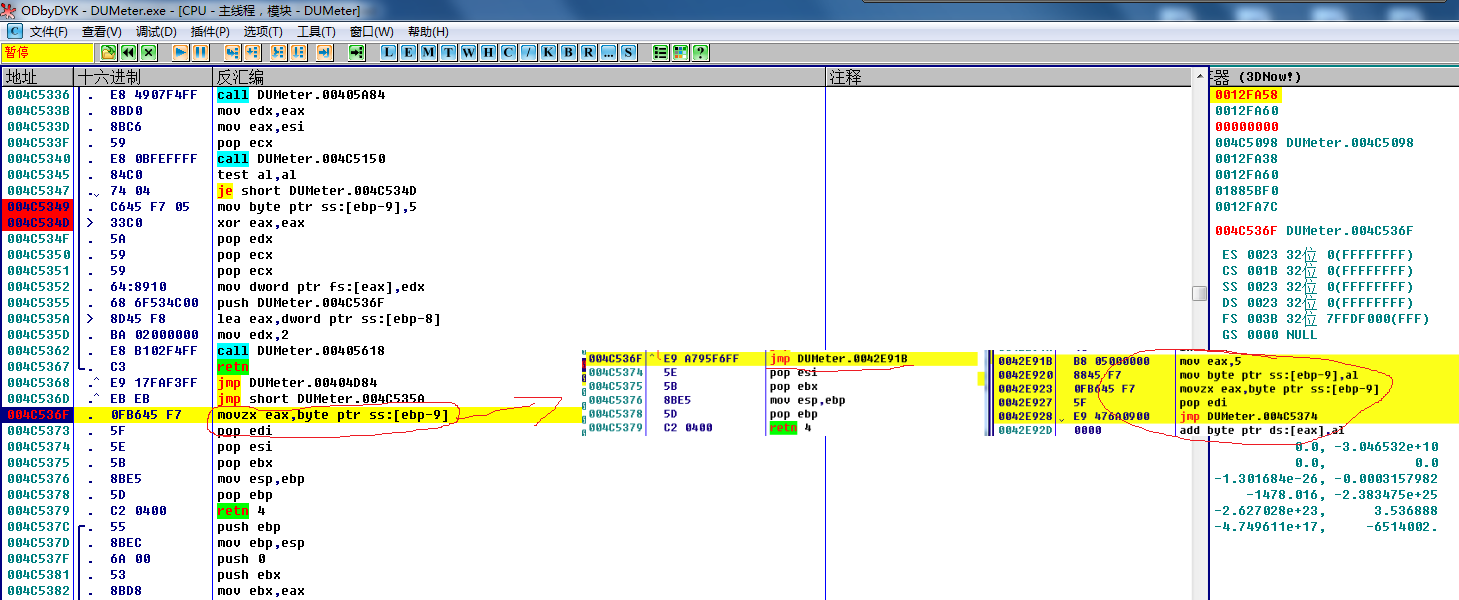Screen dimensions: 1459x600
Task: Click the Step Into toolbar icon
Action: (233, 52)
